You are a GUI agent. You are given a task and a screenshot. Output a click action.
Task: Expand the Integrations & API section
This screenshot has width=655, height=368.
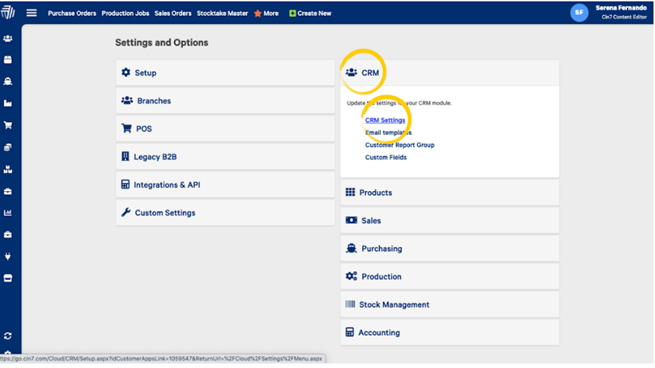click(225, 185)
